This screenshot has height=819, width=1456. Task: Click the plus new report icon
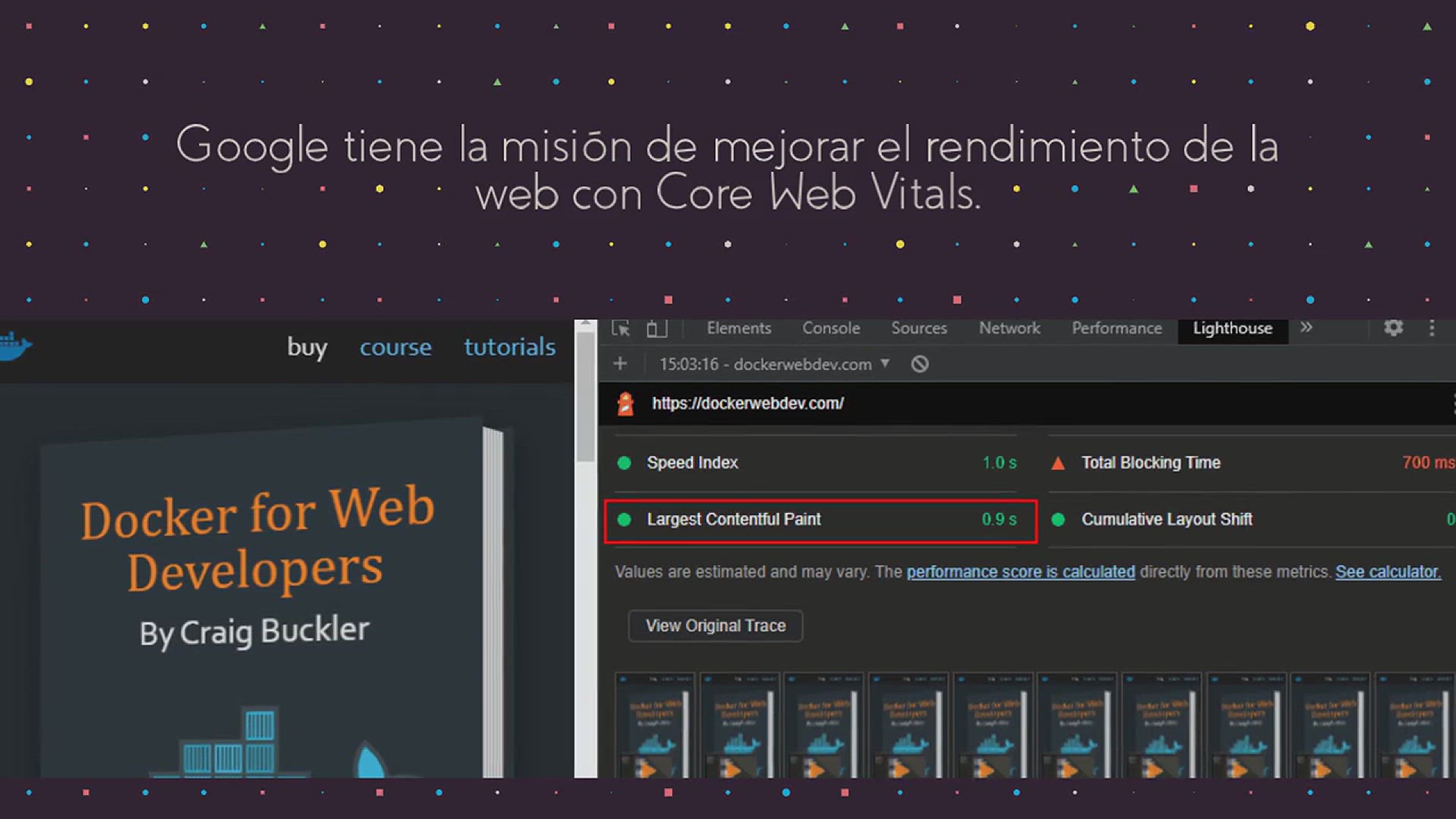tap(620, 364)
